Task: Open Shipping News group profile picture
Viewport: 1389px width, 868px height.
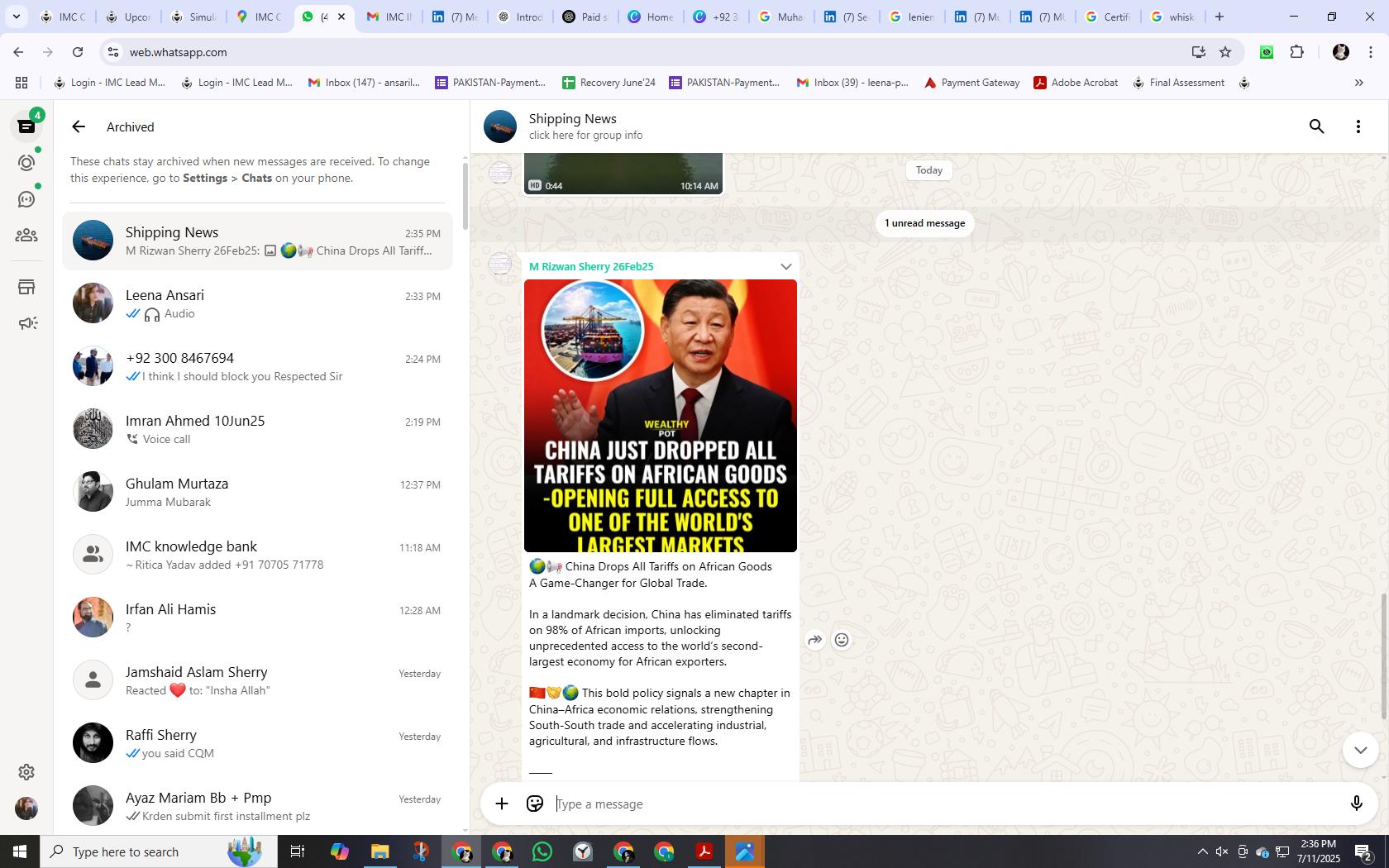Action: coord(500,126)
